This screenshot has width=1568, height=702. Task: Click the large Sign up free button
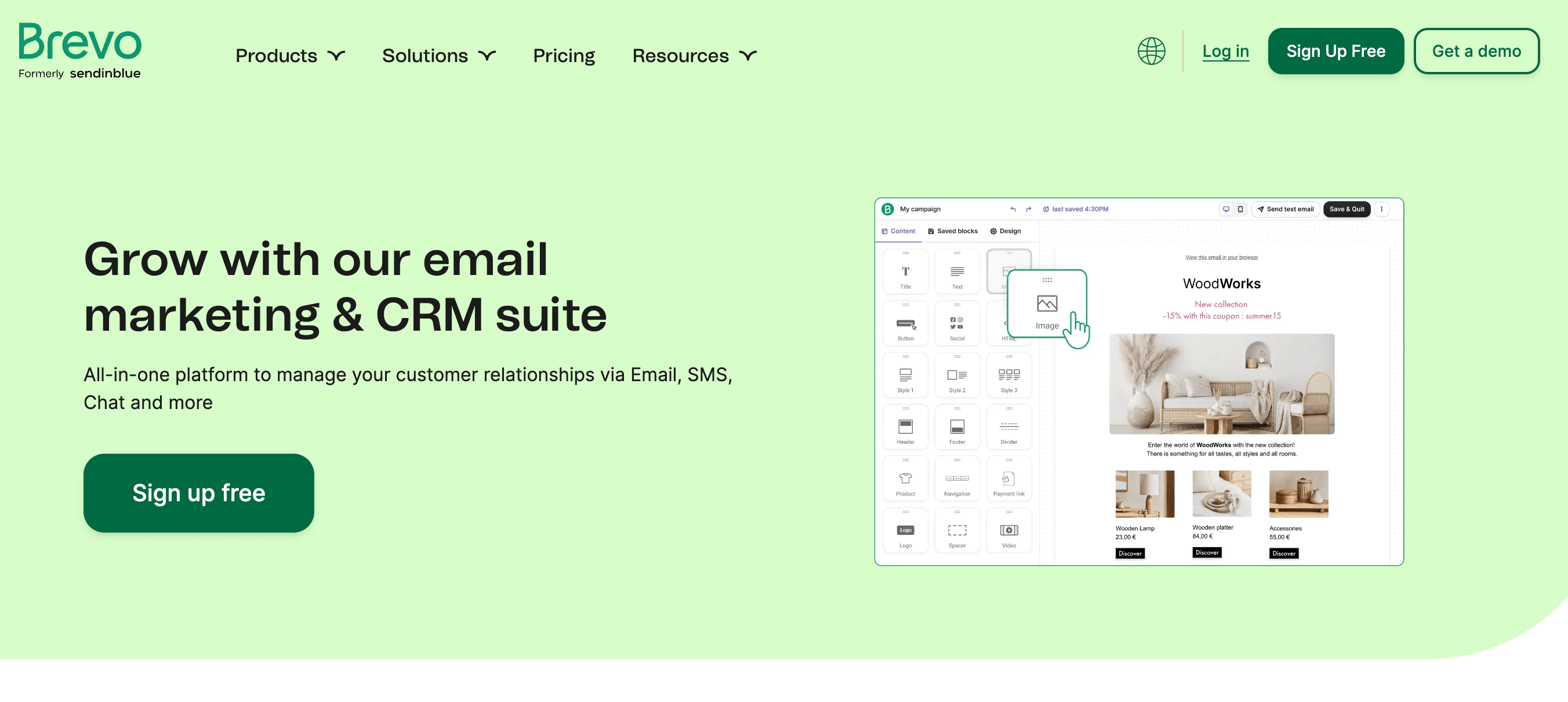coord(198,493)
